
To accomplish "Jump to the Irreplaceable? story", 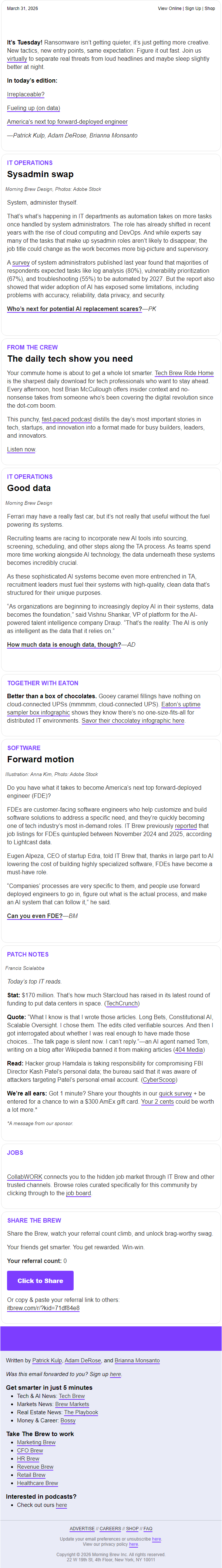I will pos(26,95).
